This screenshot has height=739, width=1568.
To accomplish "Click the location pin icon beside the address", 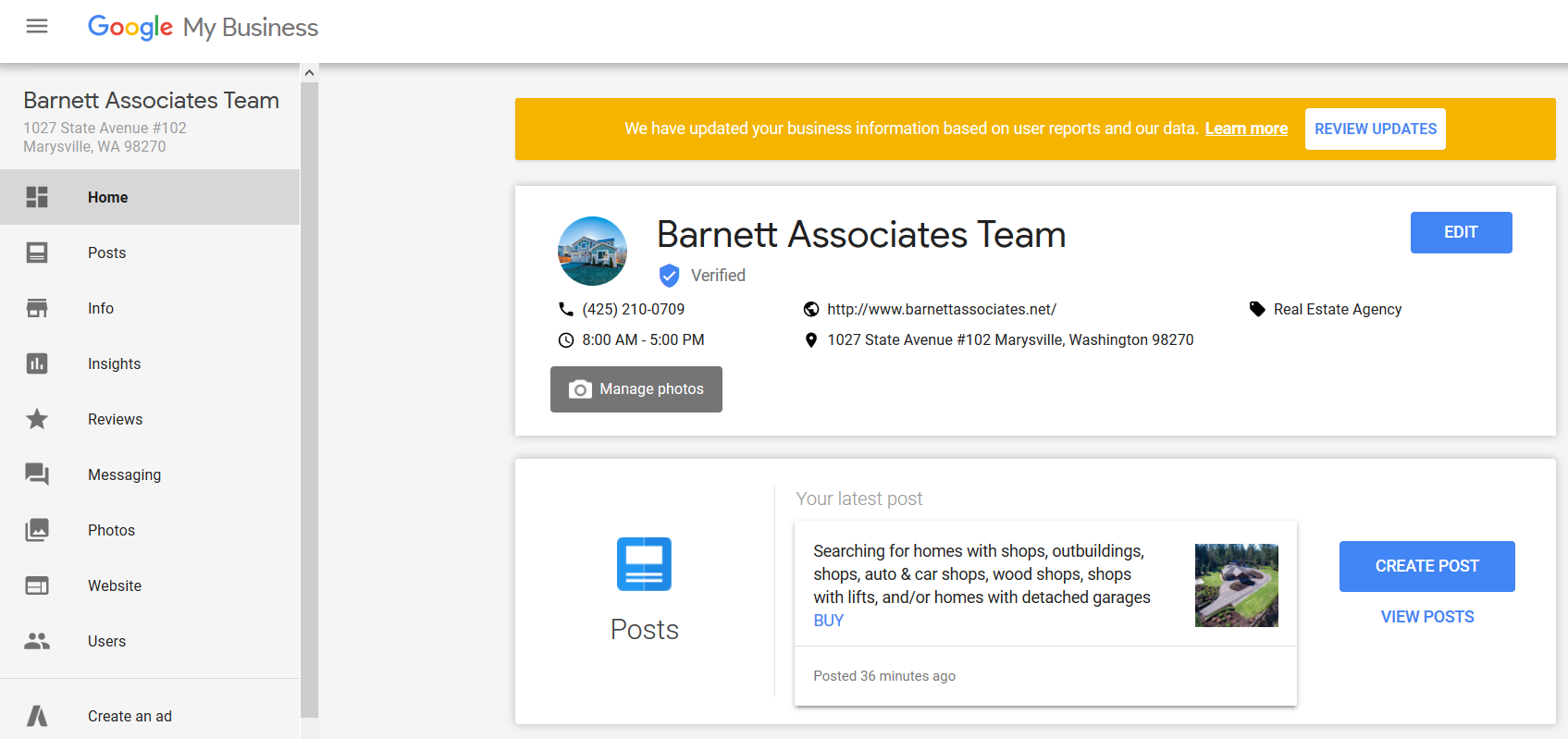I will point(811,340).
